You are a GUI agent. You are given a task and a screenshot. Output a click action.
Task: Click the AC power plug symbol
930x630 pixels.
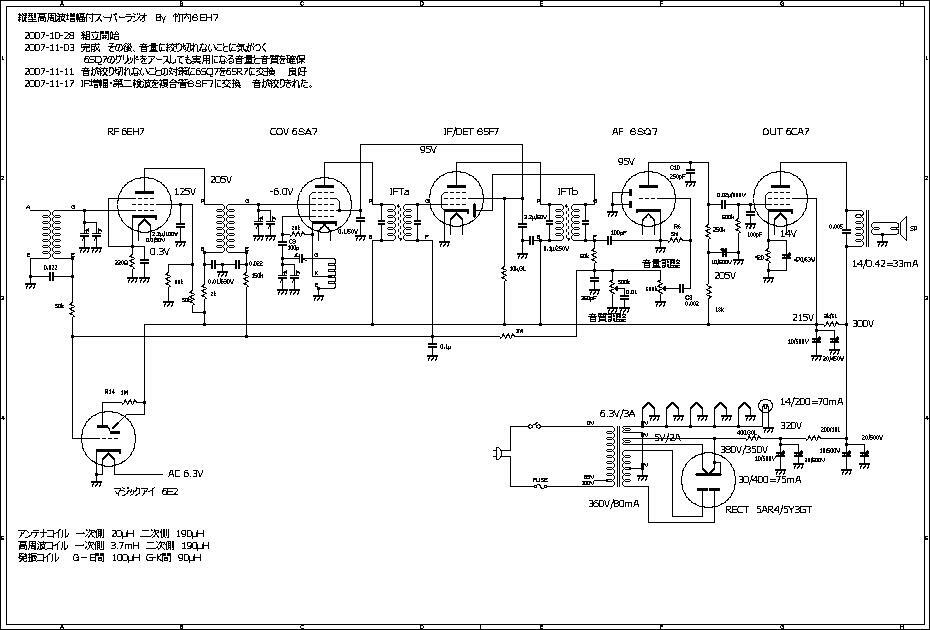pos(498,454)
